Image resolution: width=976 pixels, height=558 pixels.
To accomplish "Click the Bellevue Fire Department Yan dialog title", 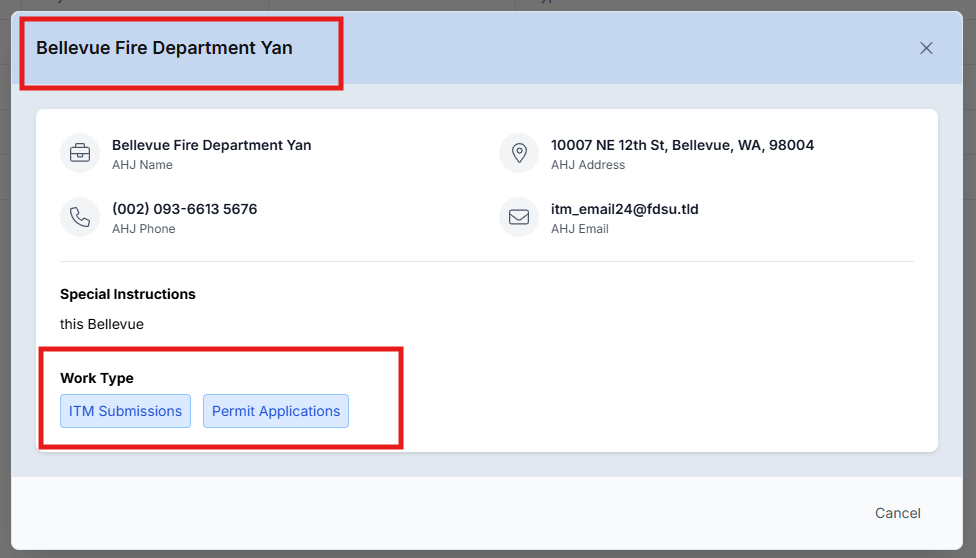I will click(164, 48).
